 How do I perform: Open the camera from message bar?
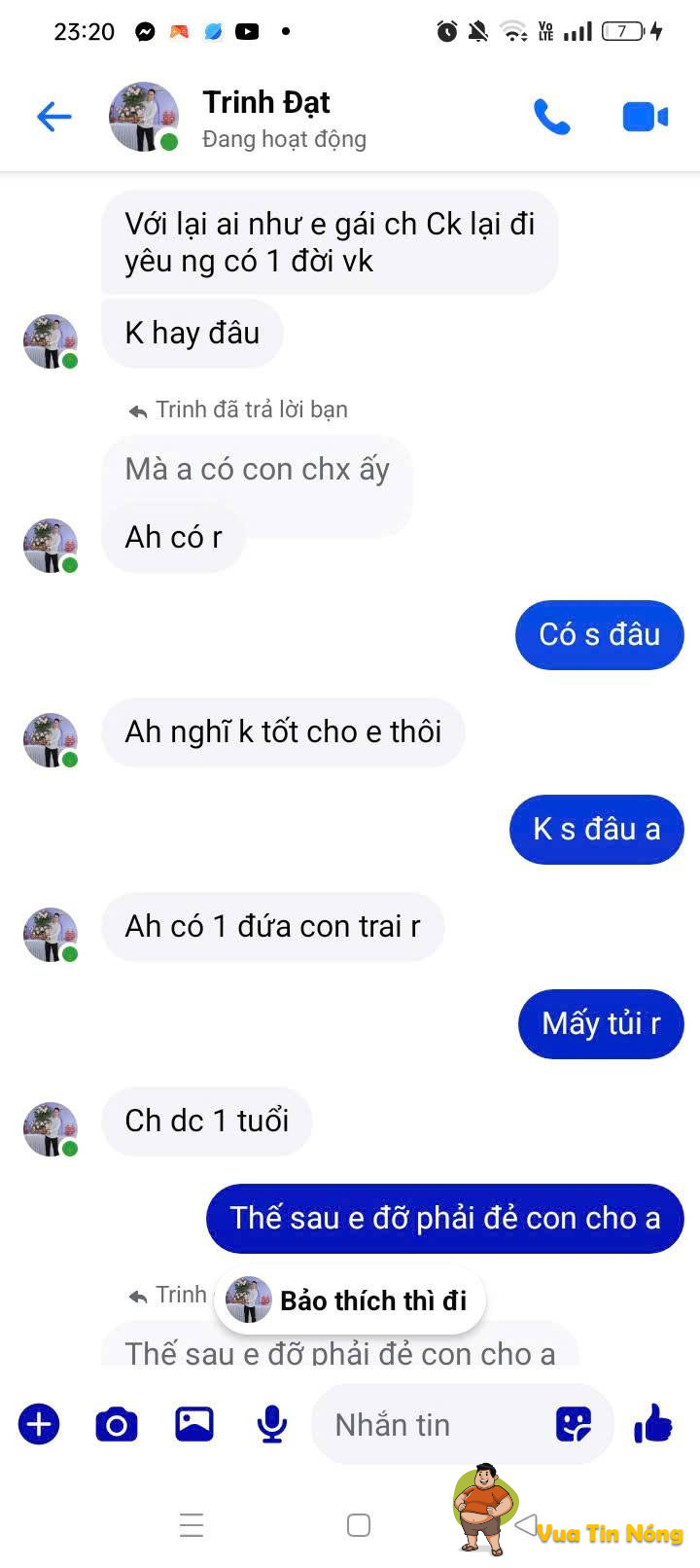[x=117, y=1425]
